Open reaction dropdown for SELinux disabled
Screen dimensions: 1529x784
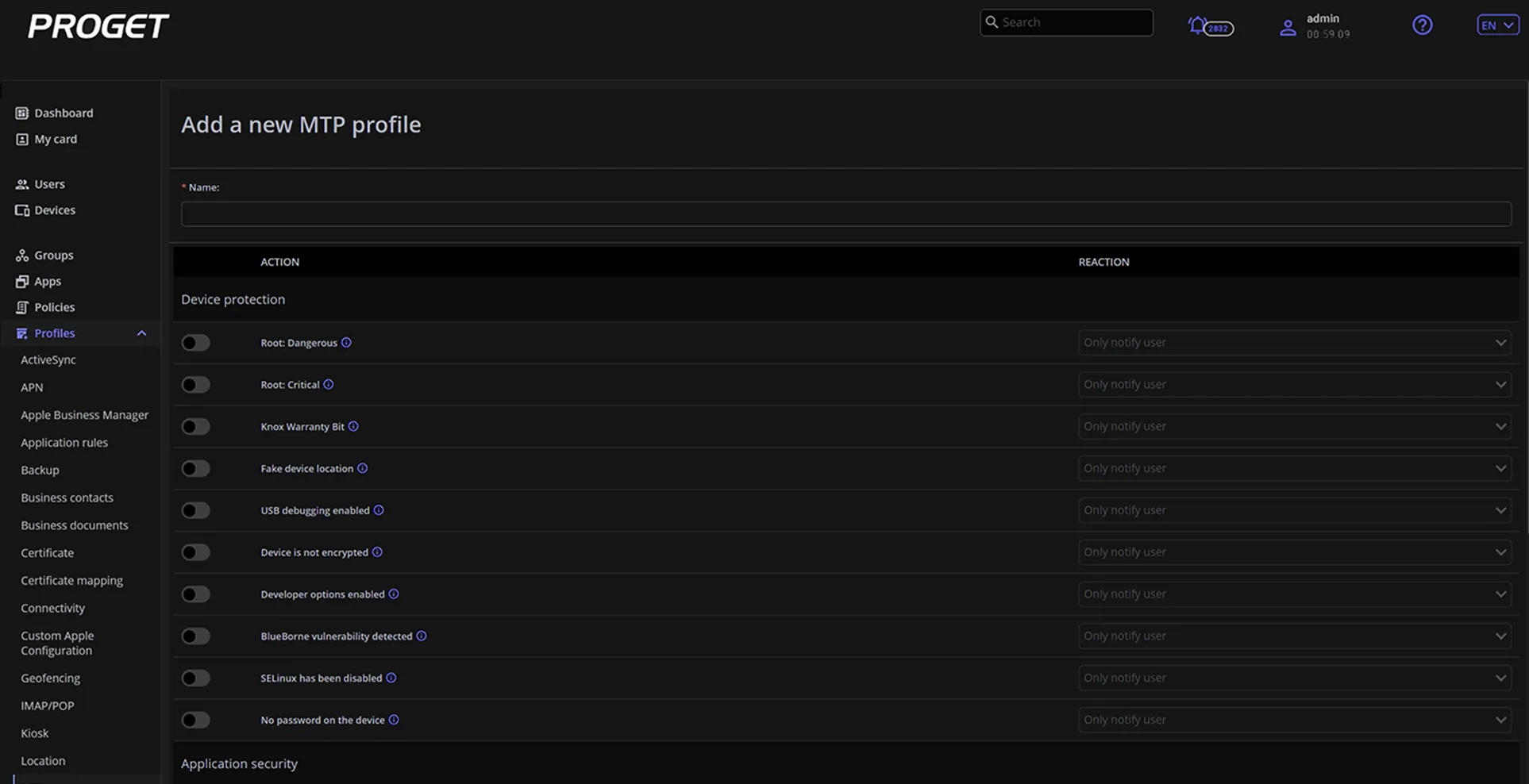click(1294, 678)
